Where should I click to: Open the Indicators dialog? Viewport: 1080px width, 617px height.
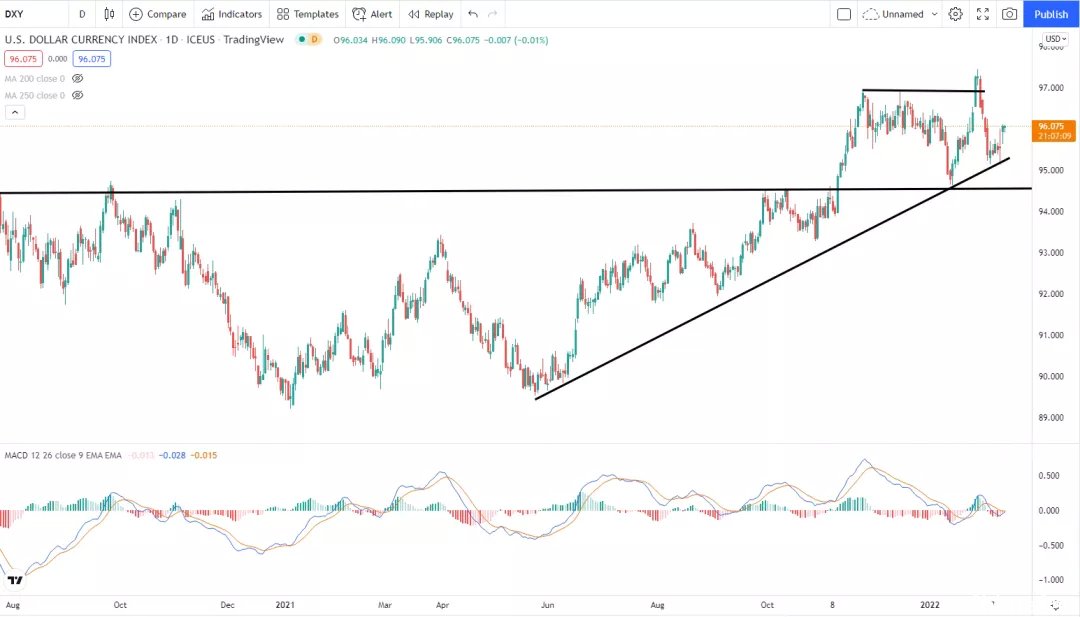tap(231, 14)
